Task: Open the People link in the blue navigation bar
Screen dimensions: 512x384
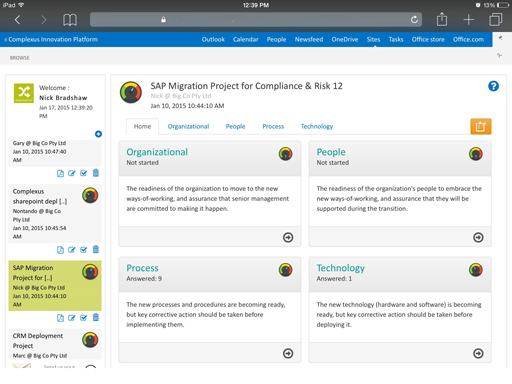Action: click(276, 39)
